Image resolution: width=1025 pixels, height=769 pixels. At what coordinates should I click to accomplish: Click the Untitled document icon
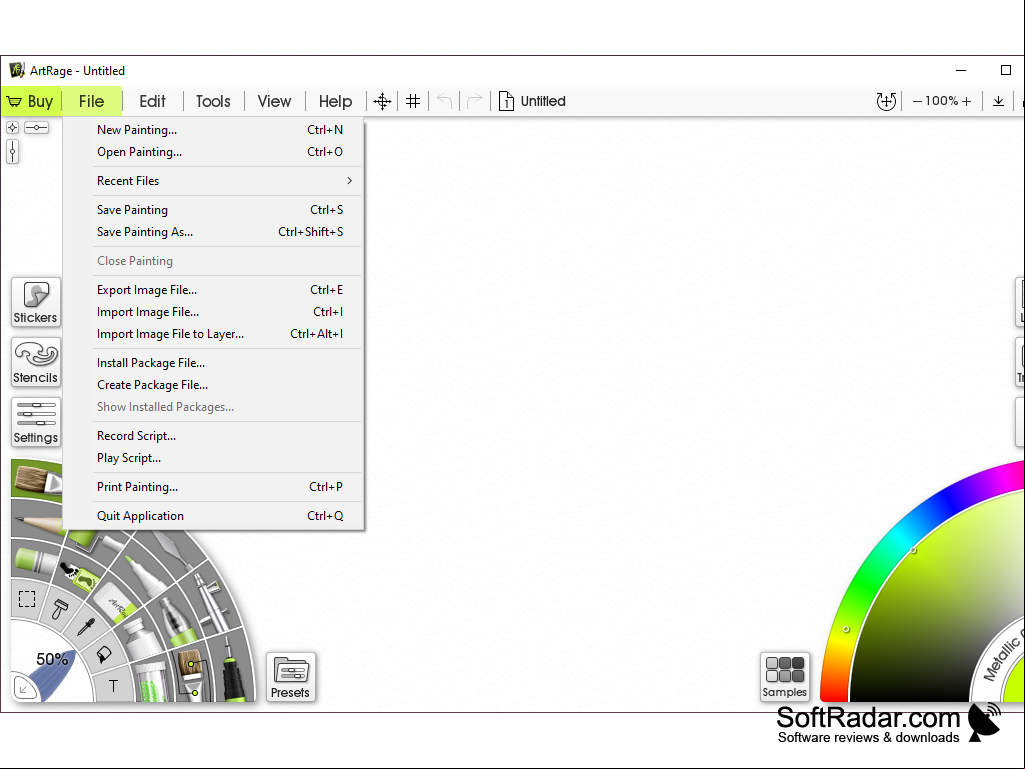506,101
